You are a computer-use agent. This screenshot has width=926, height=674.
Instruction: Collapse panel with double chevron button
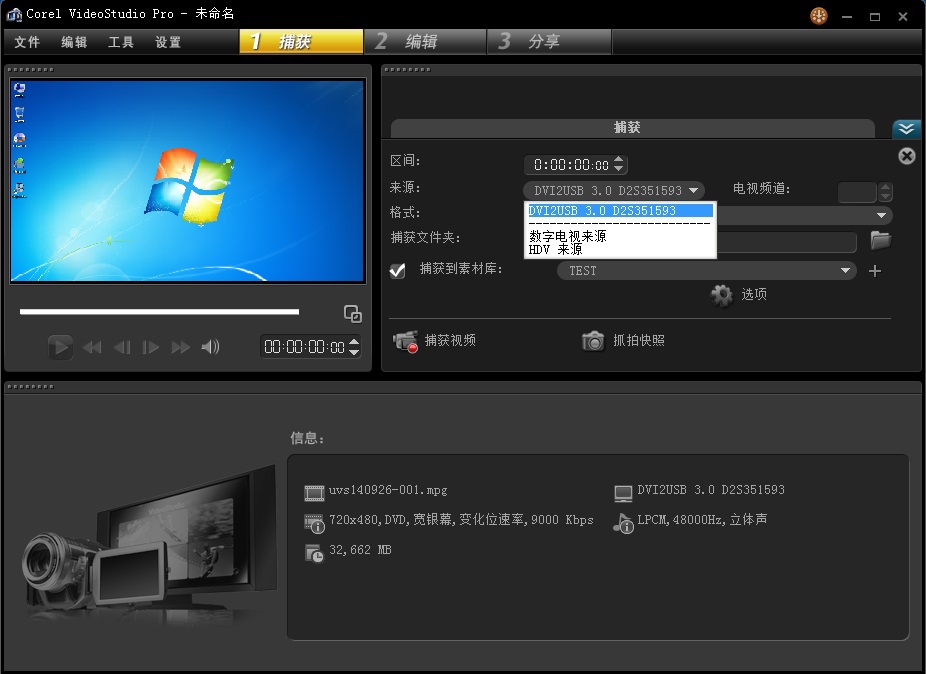coord(906,129)
